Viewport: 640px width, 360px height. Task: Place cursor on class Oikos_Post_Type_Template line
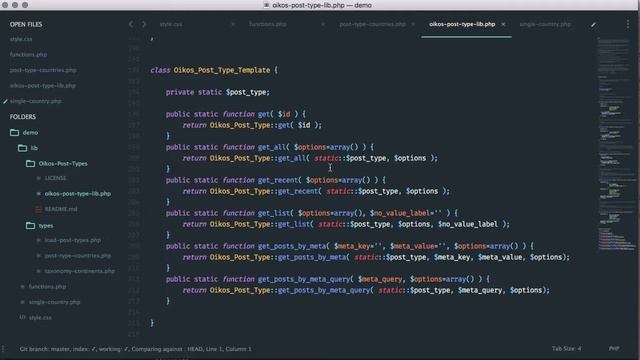214,70
